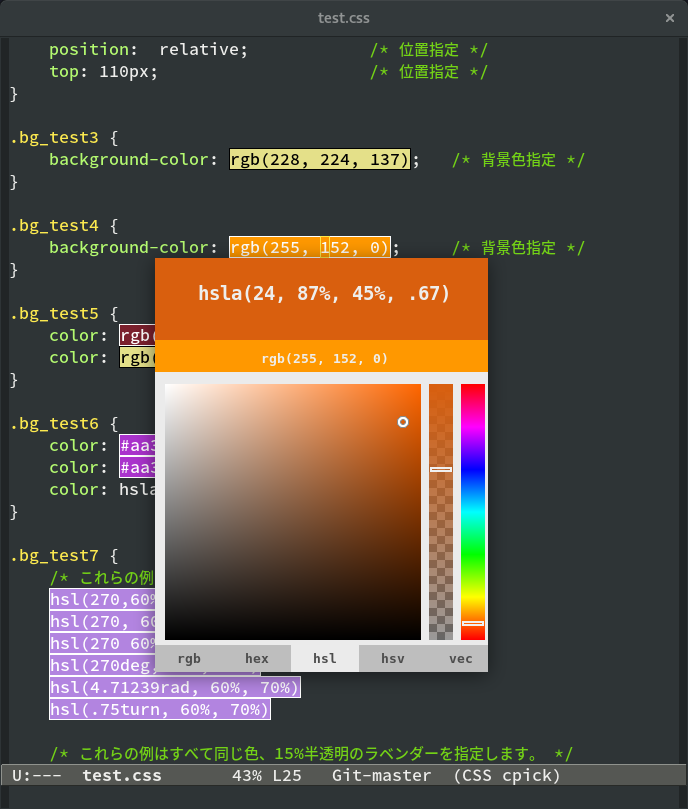The height and width of the screenshot is (809, 688).
Task: Click the hue bar's magenta region
Action: [x=473, y=427]
